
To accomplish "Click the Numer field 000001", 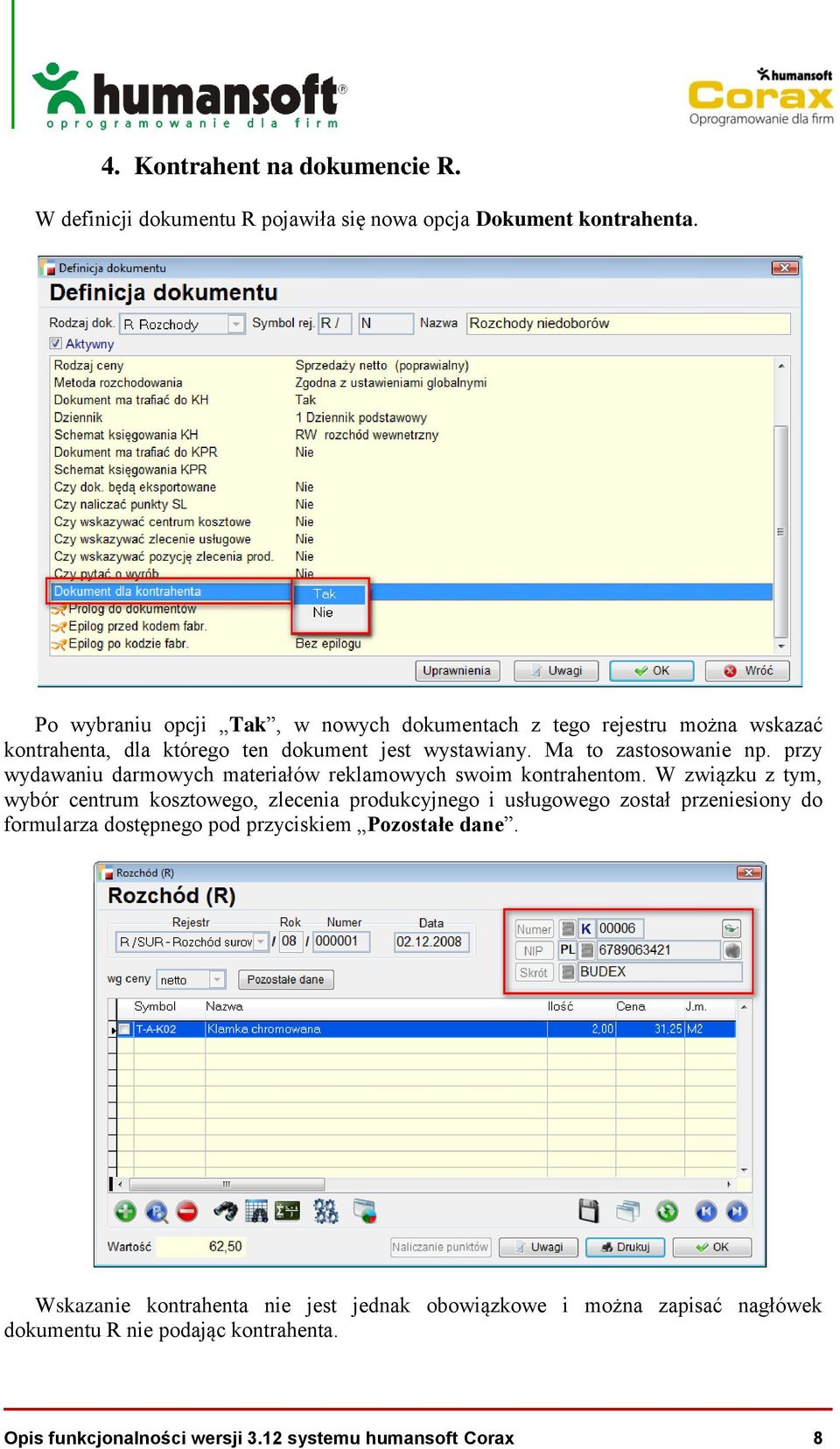I will (341, 941).
